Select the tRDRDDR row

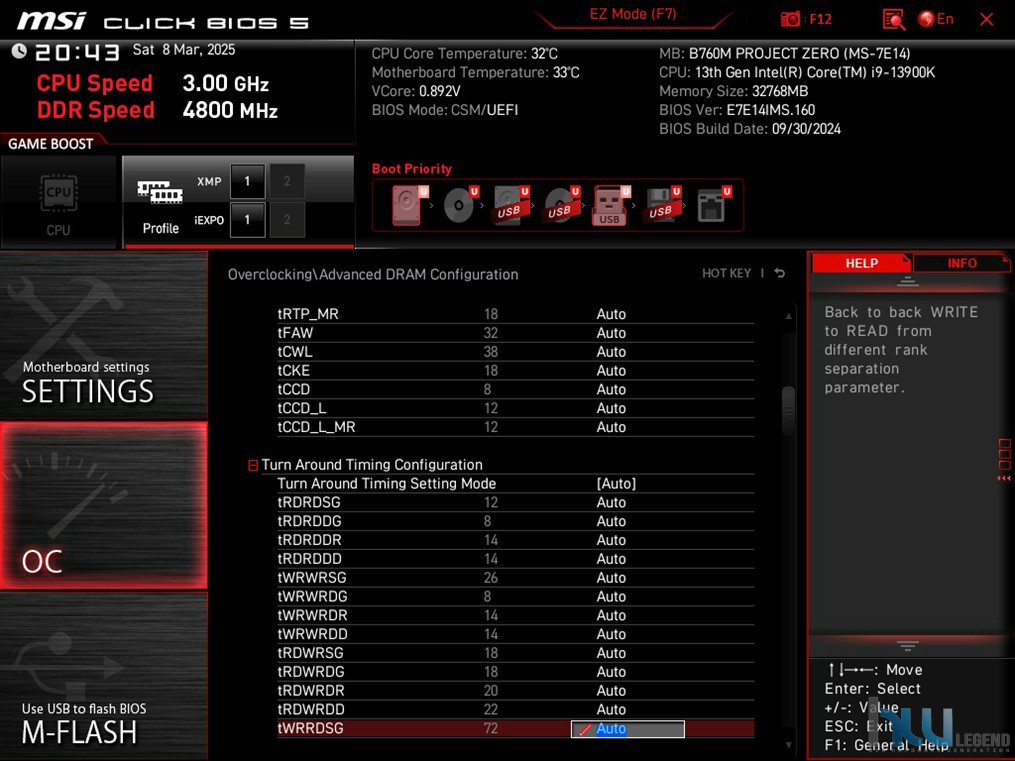[516, 540]
